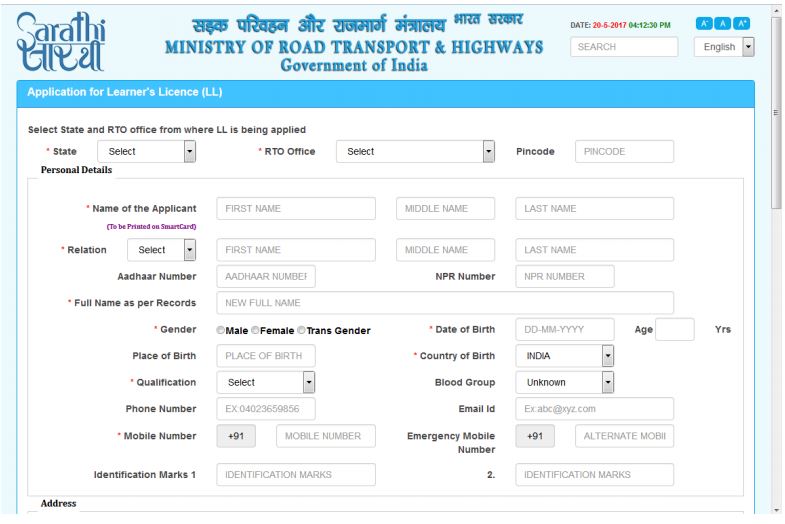Image resolution: width=785 pixels, height=524 pixels.
Task: Click the 'To be Printed on SmartCard' note
Action: (x=151, y=227)
